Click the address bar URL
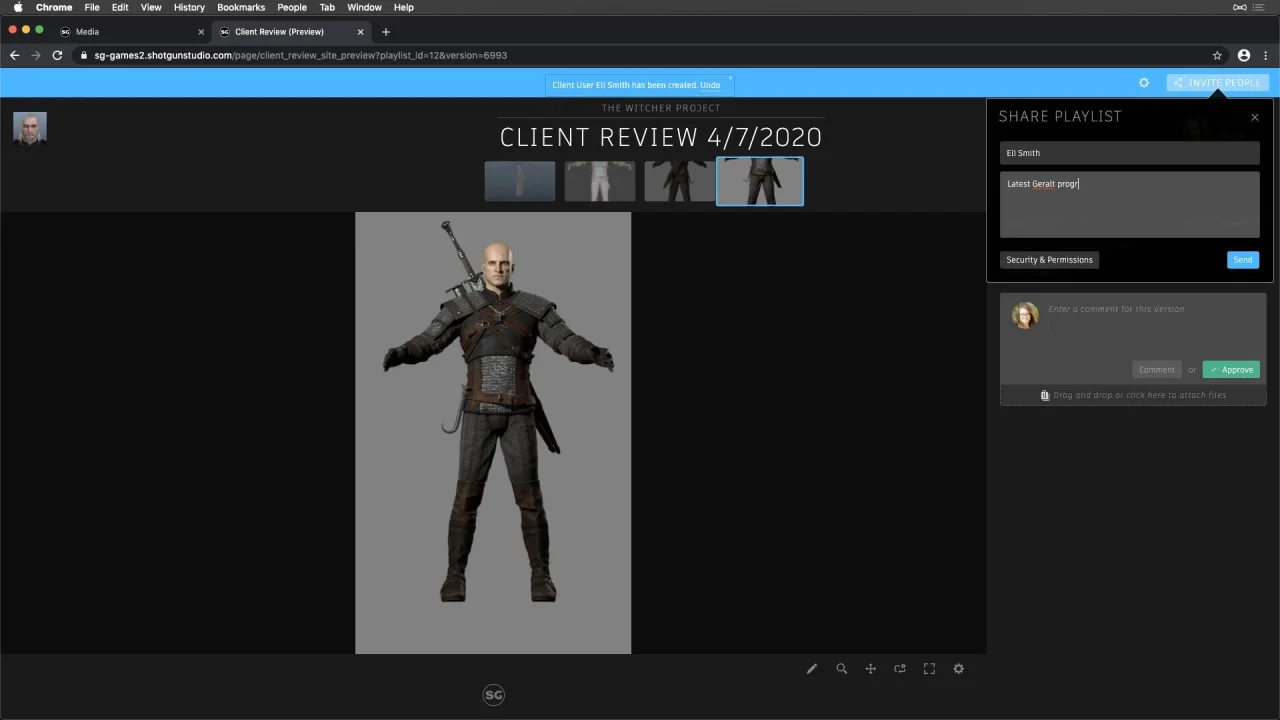This screenshot has height=720, width=1280. coord(300,56)
